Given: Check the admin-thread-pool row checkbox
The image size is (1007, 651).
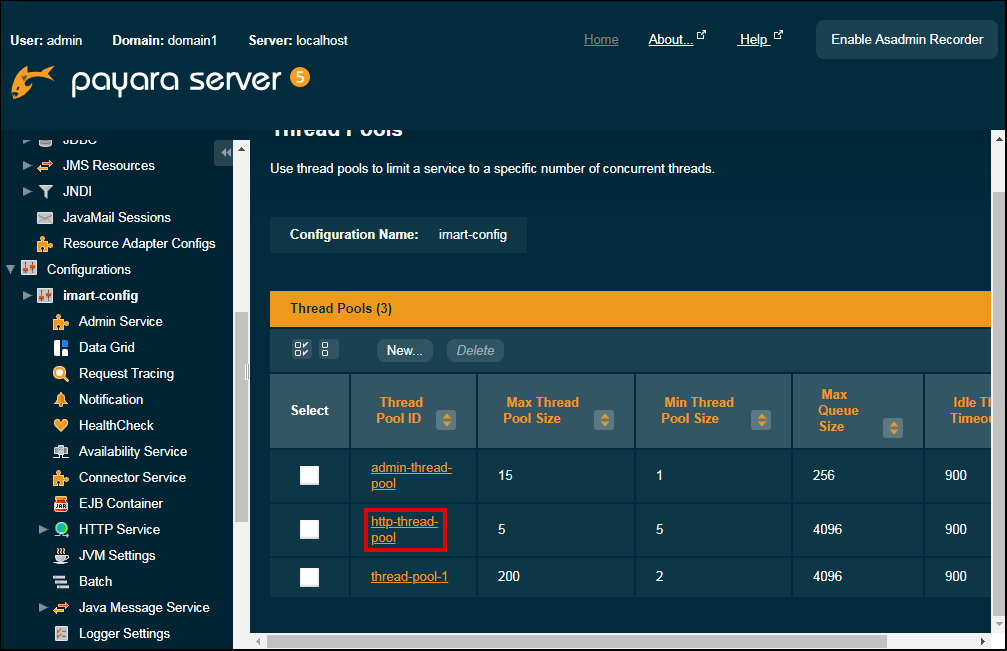Looking at the screenshot, I should click(310, 476).
